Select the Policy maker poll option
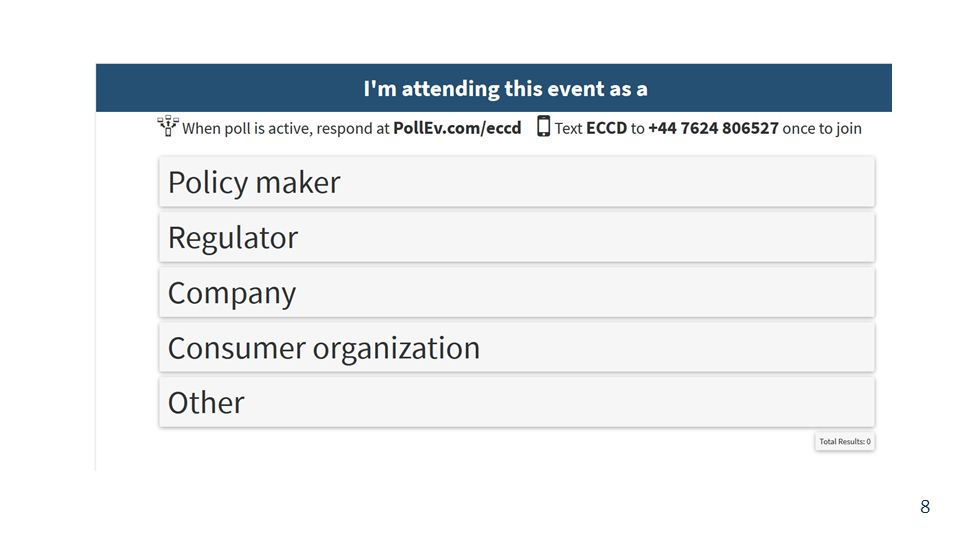The image size is (960, 540). [517, 182]
